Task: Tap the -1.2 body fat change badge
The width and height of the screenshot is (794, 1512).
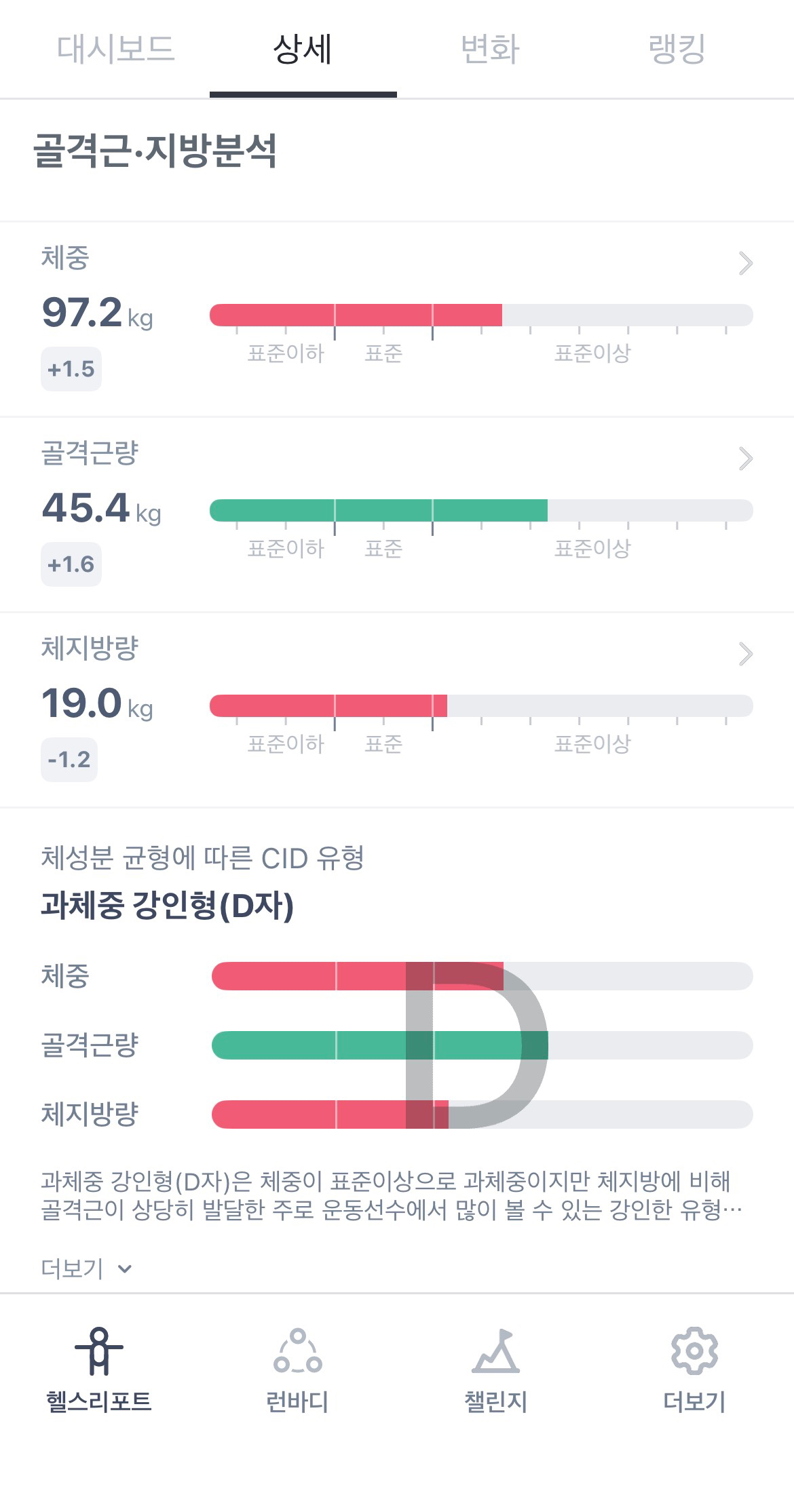Action: tap(69, 760)
